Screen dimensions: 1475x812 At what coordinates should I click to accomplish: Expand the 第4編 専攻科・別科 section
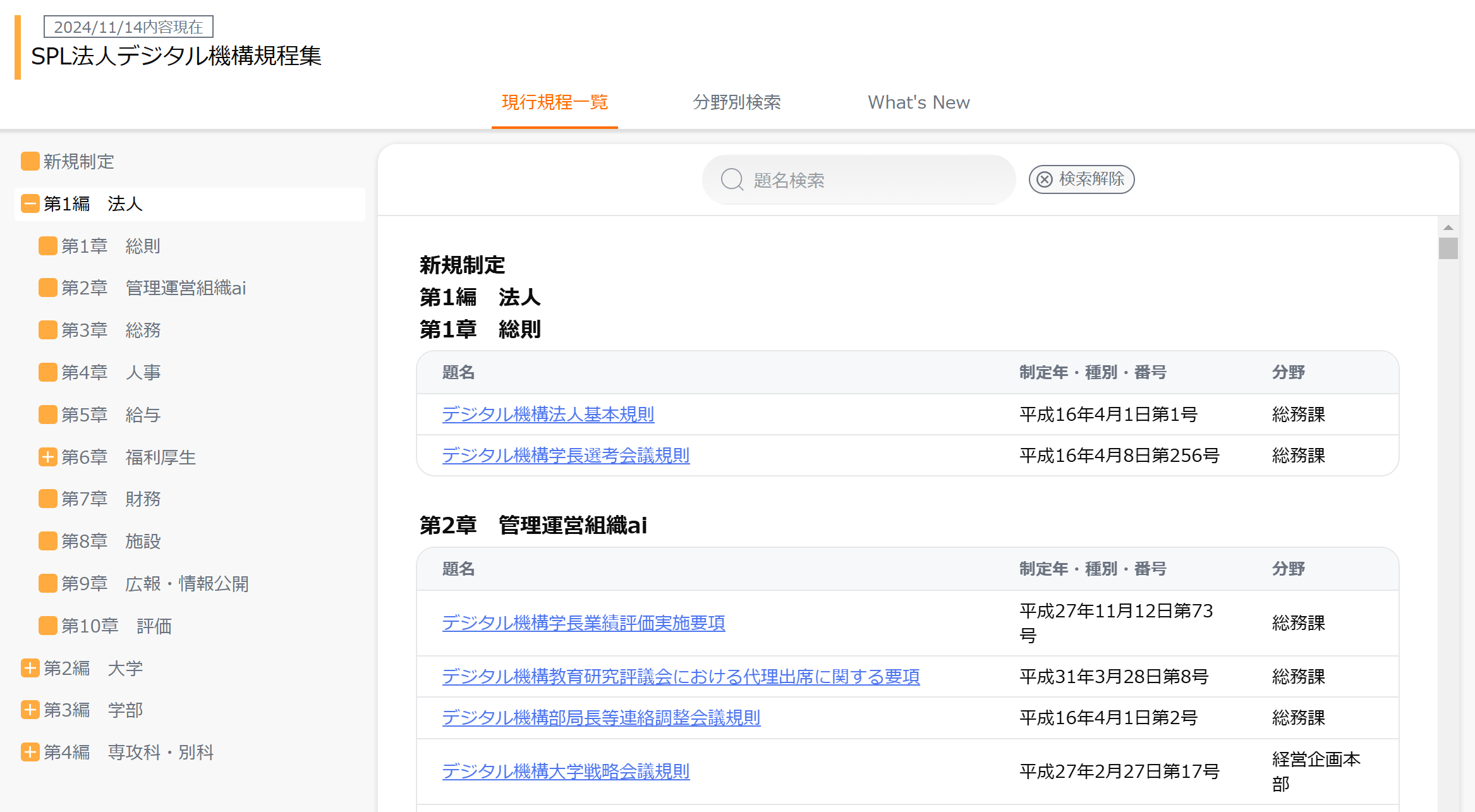(30, 752)
